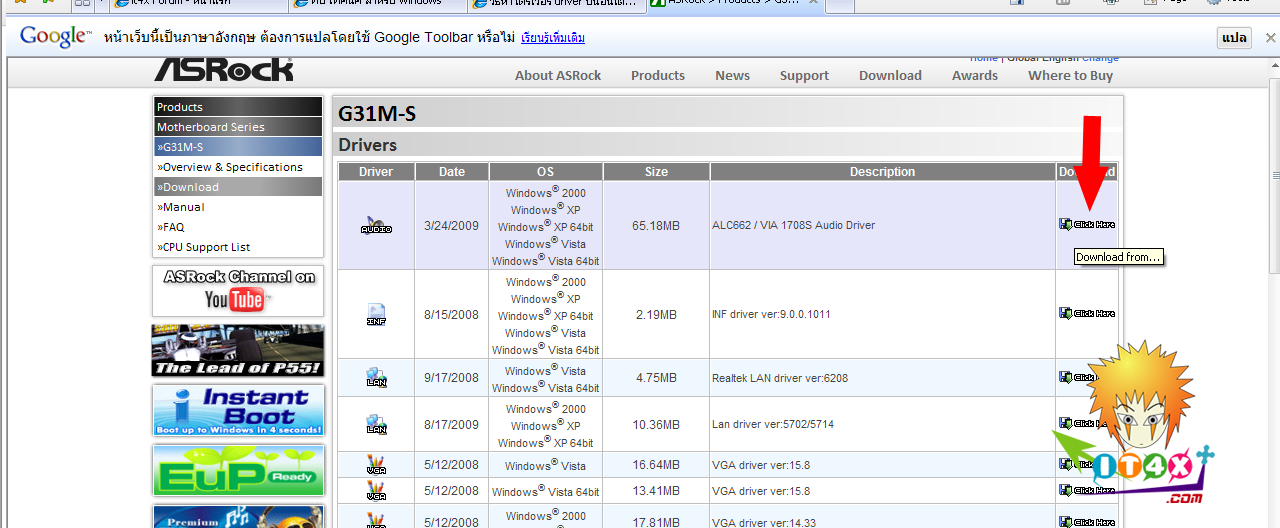The height and width of the screenshot is (528, 1280).
Task: Click the date 8/17/2009
Action: 452,425
